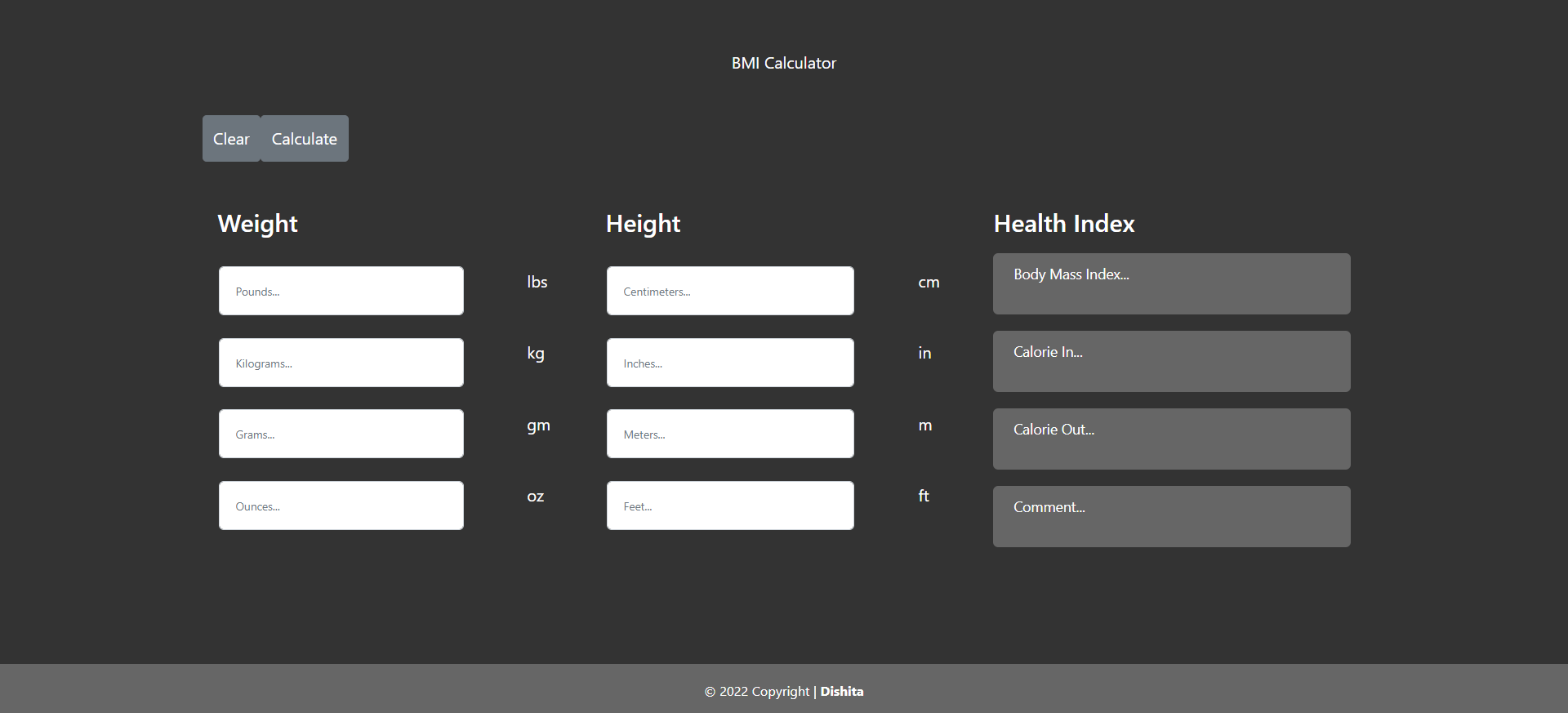Open the Dishita link in footer
The image size is (1568, 713).
[x=842, y=691]
